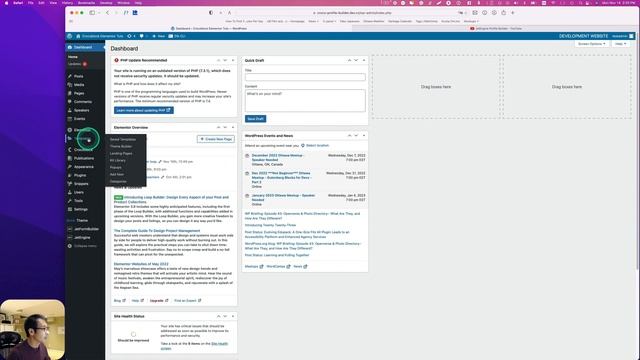Screen dimensions: 640x360
Task: Select Categories in the flyout submenu
Action: pos(118,181)
